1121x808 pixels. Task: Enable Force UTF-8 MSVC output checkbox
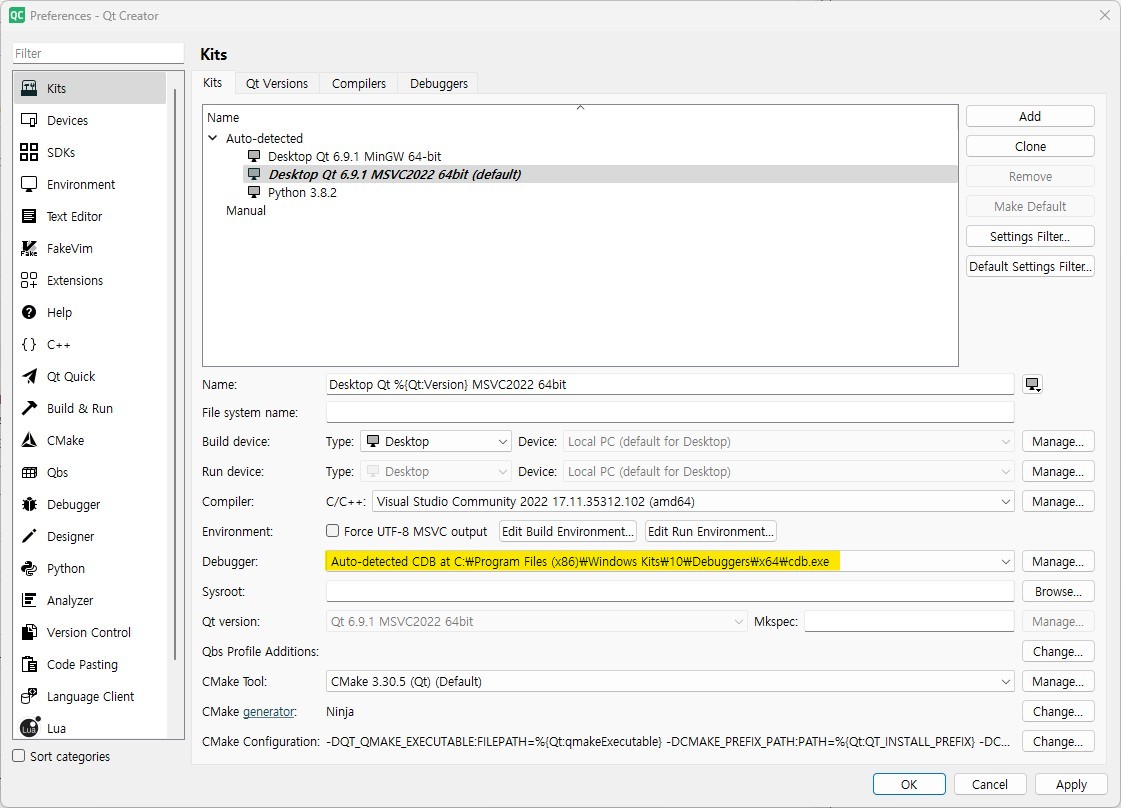point(332,531)
